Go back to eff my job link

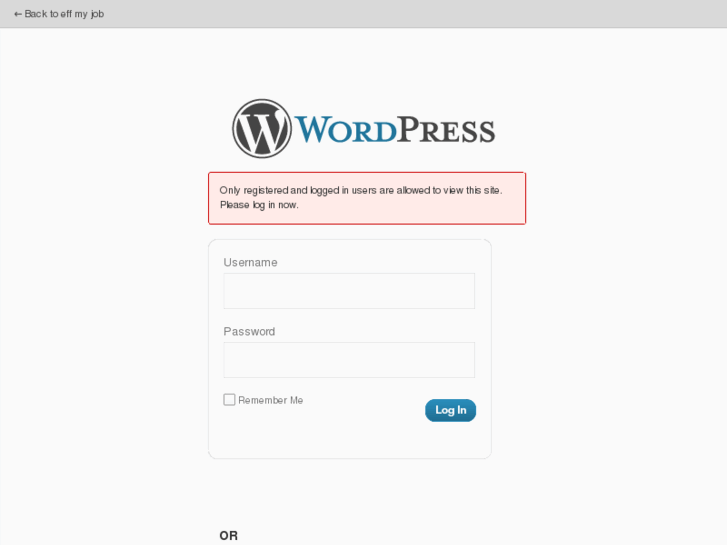click(x=59, y=14)
